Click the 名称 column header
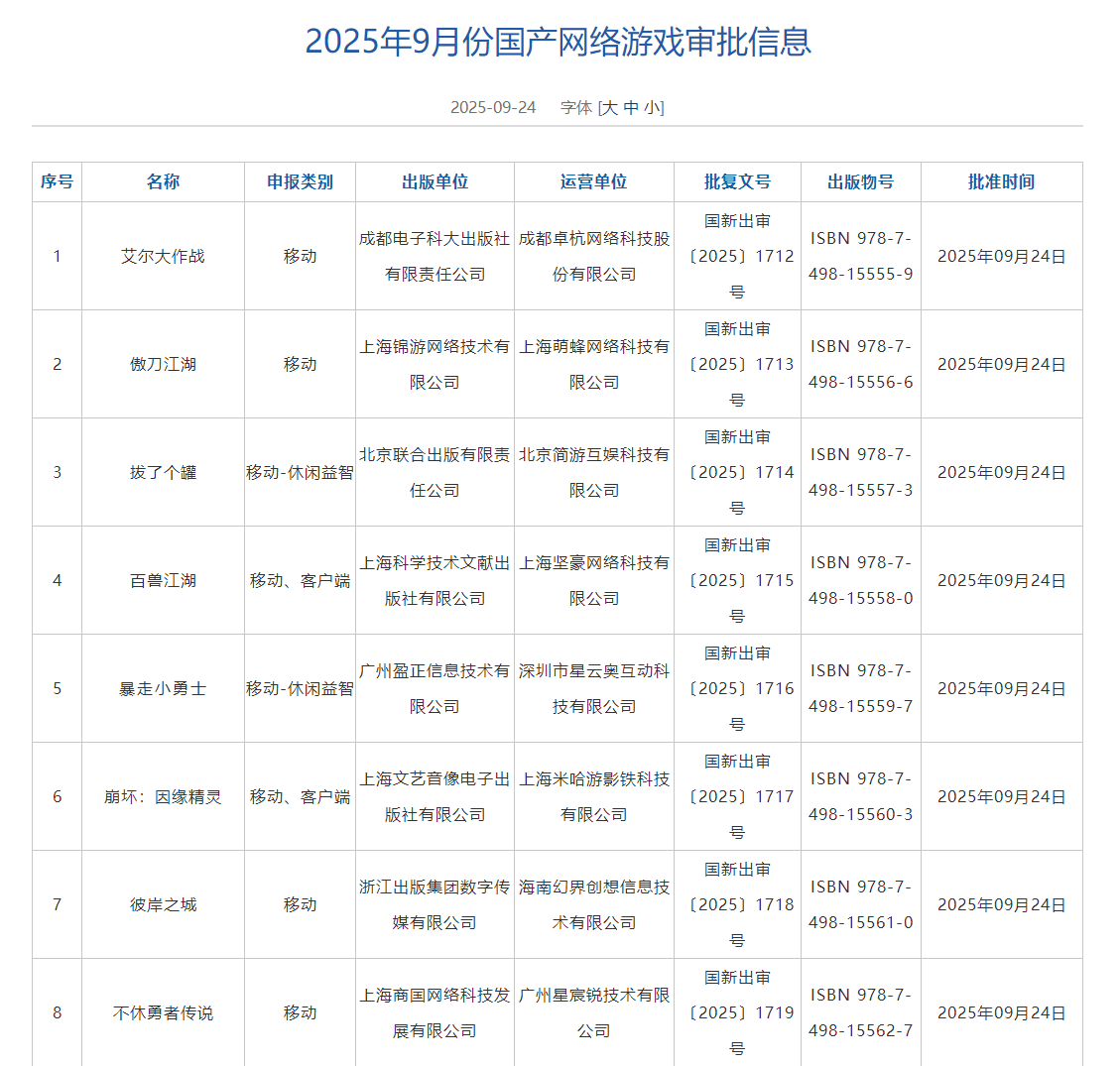This screenshot has width=1120, height=1066. [x=163, y=181]
